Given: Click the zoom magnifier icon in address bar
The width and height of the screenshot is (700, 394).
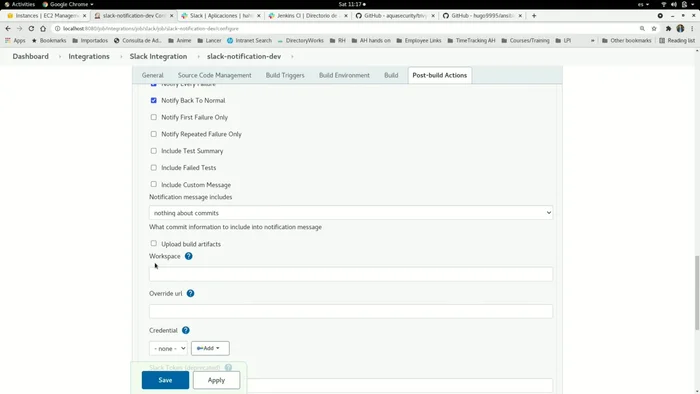Looking at the screenshot, I should pyautogui.click(x=642, y=29).
